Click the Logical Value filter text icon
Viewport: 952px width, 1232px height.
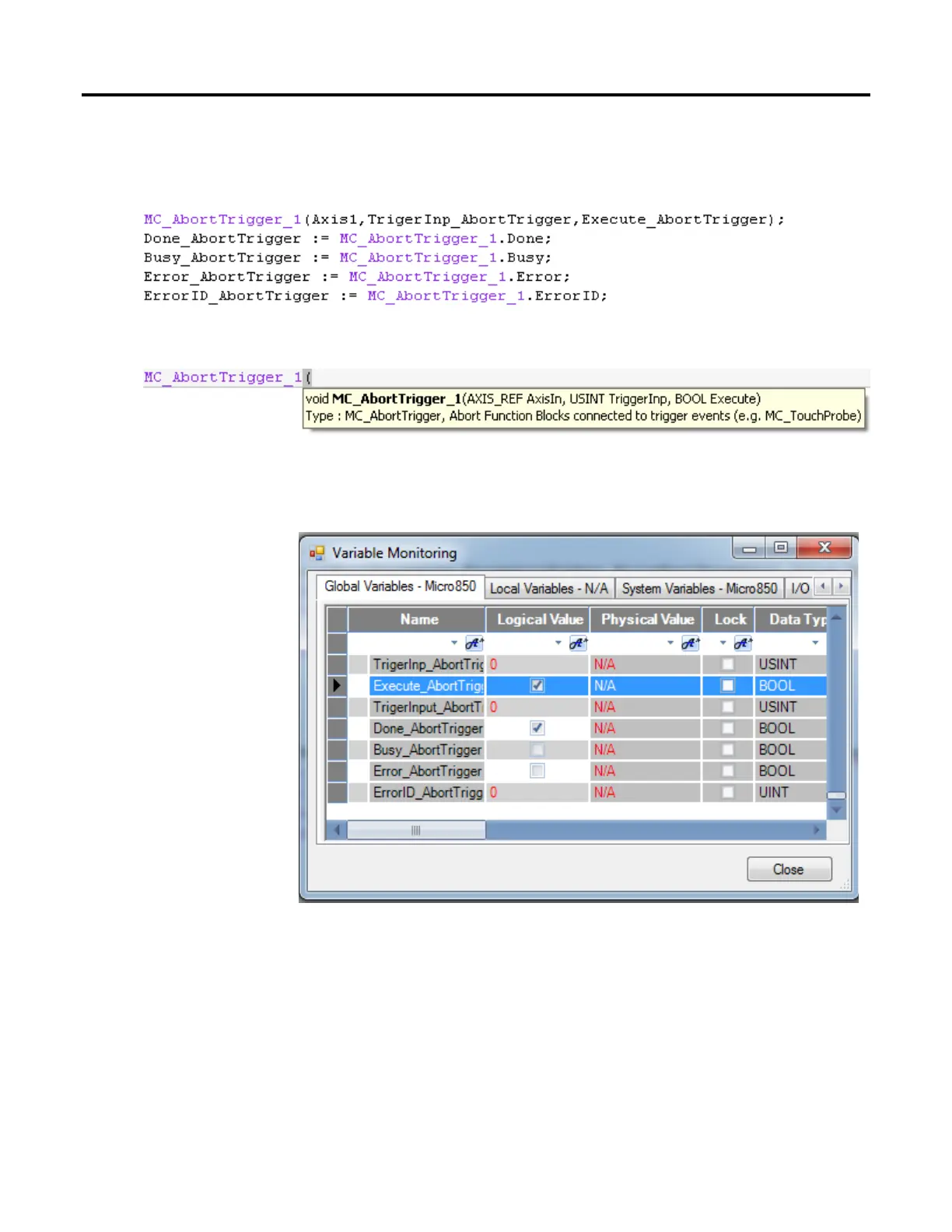coord(578,643)
